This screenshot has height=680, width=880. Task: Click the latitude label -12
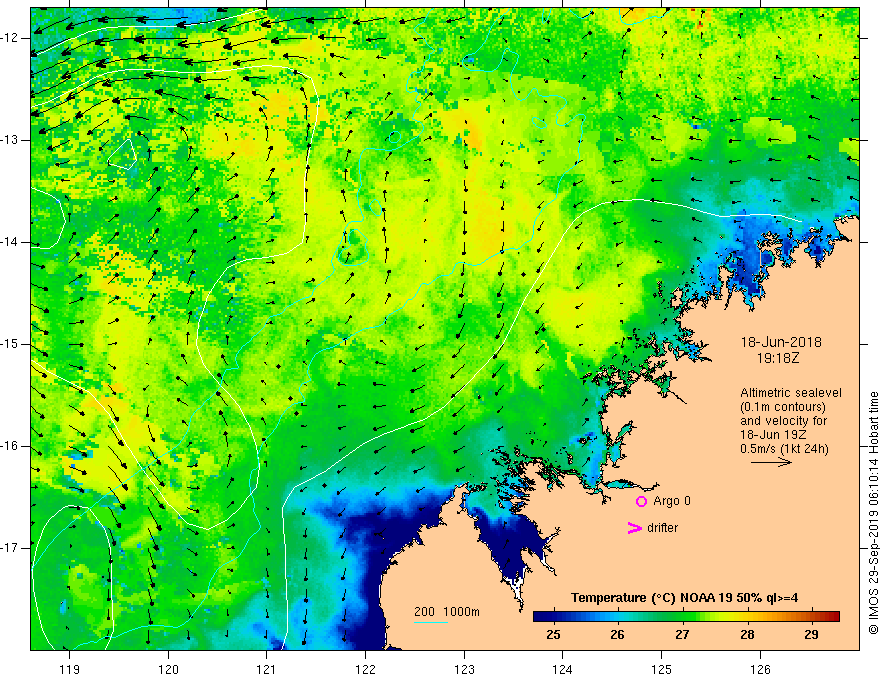pyautogui.click(x=11, y=38)
